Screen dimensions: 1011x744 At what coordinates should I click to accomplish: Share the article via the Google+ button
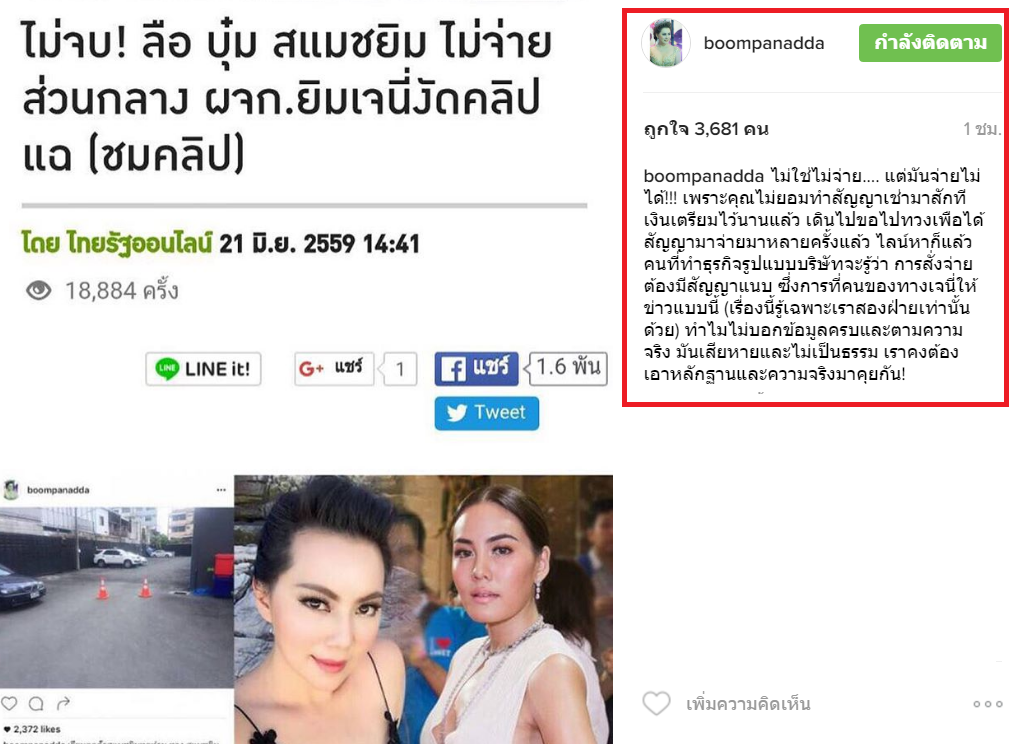(x=334, y=369)
